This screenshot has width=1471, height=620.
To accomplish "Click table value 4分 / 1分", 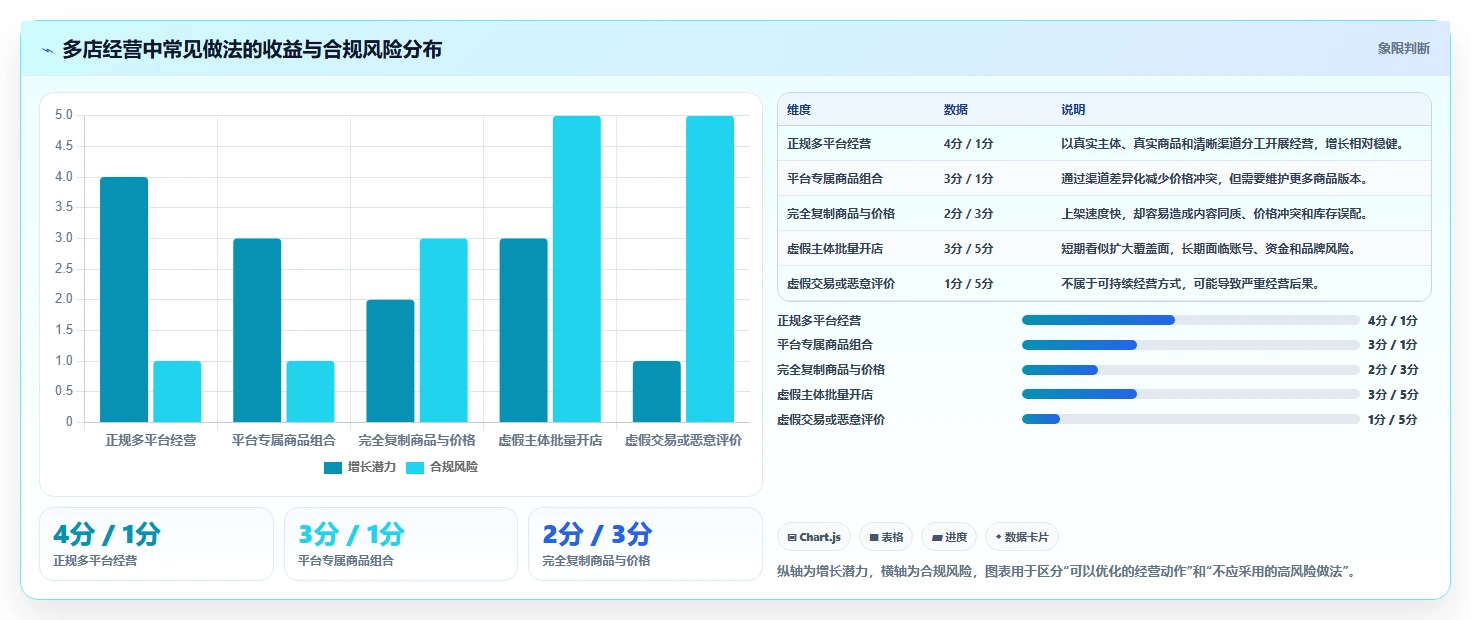I will click(x=968, y=144).
